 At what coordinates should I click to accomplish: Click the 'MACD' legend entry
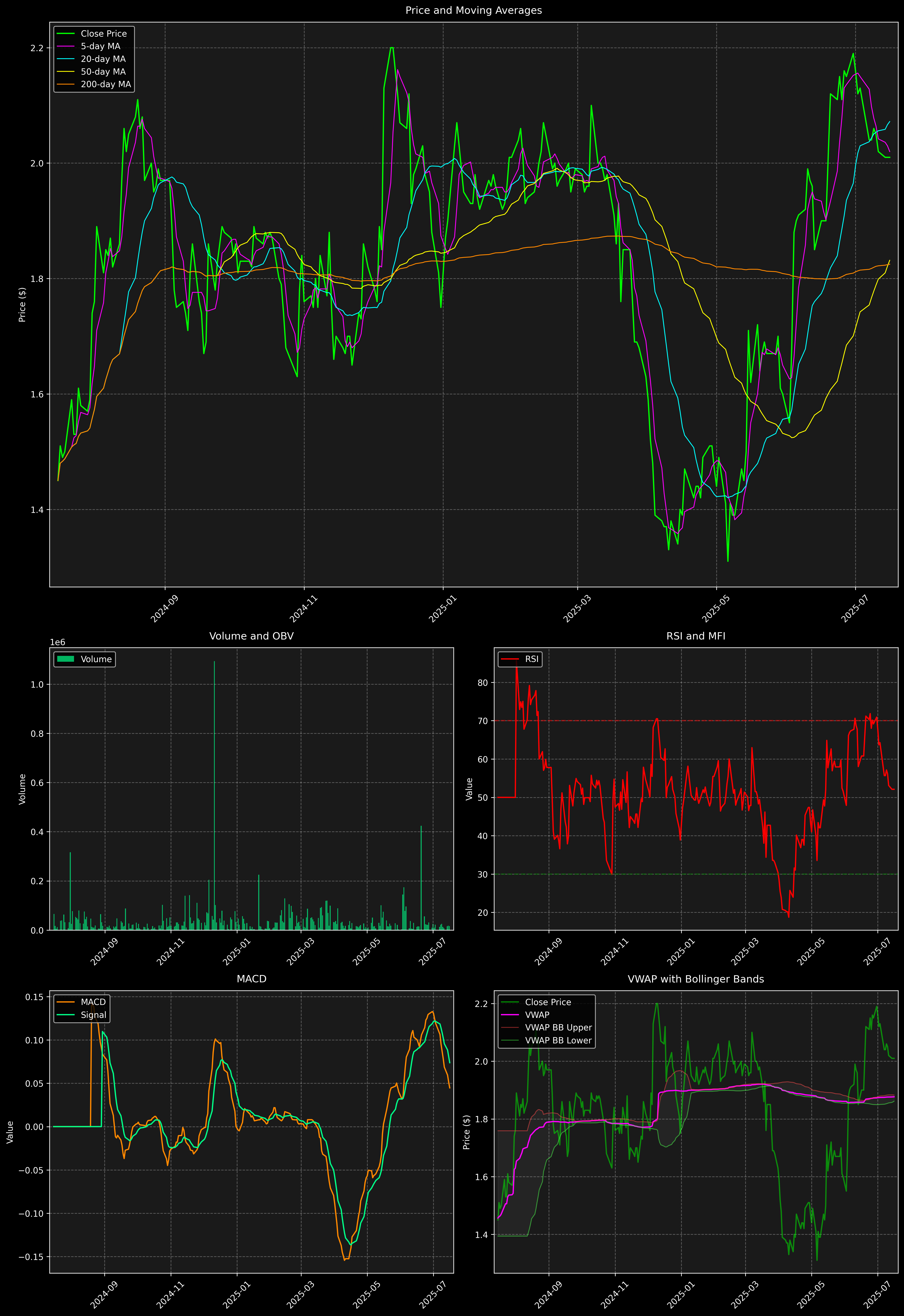coord(93,1002)
